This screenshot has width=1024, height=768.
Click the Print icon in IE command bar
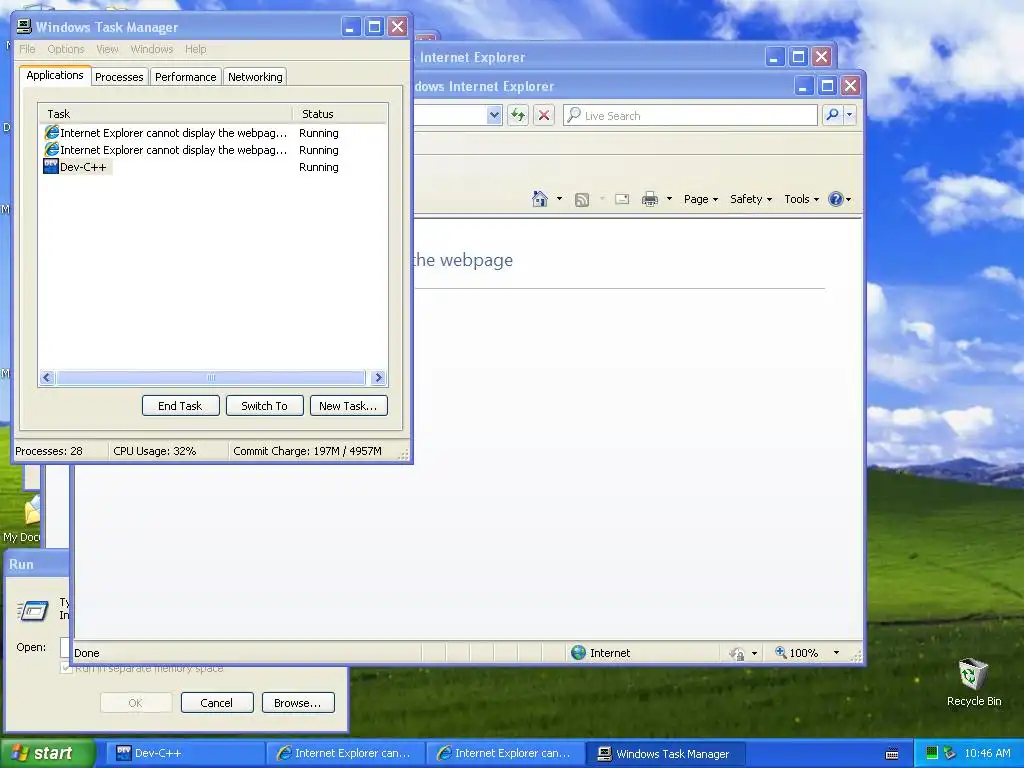click(x=650, y=199)
